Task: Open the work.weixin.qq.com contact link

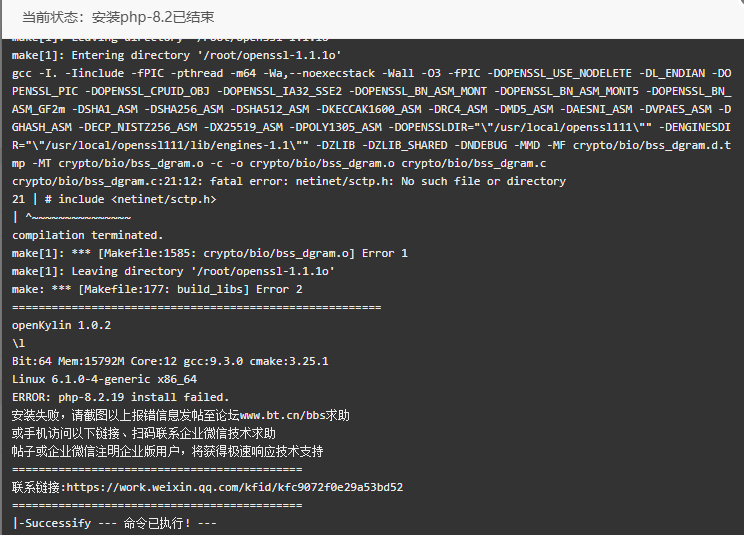Action: pyautogui.click(x=235, y=487)
